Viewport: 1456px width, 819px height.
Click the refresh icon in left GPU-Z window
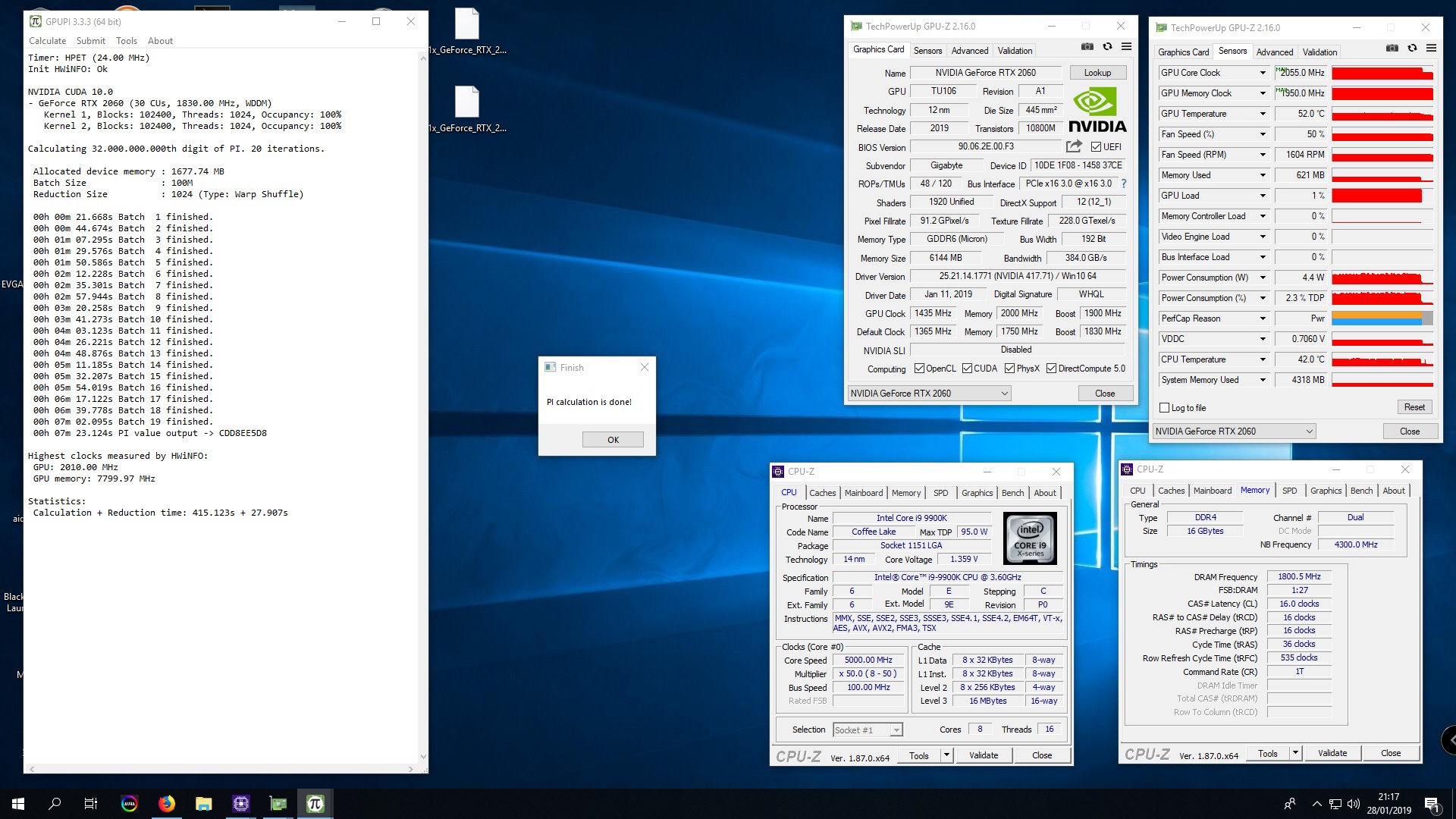[1107, 46]
